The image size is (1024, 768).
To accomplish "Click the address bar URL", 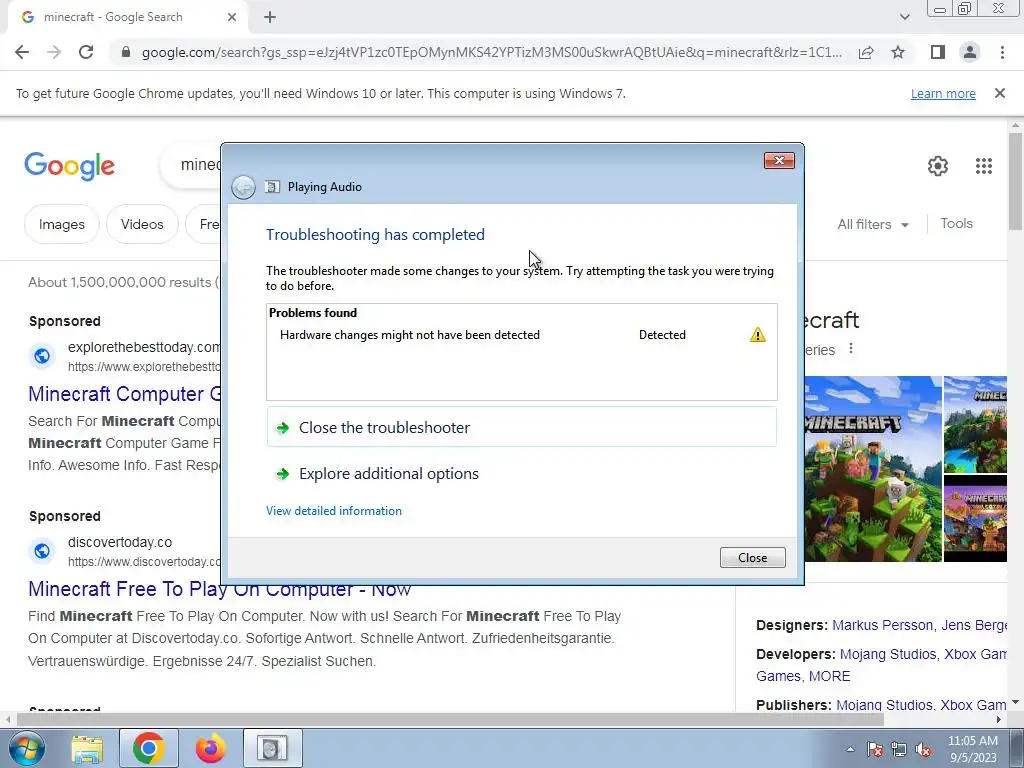I will point(491,52).
